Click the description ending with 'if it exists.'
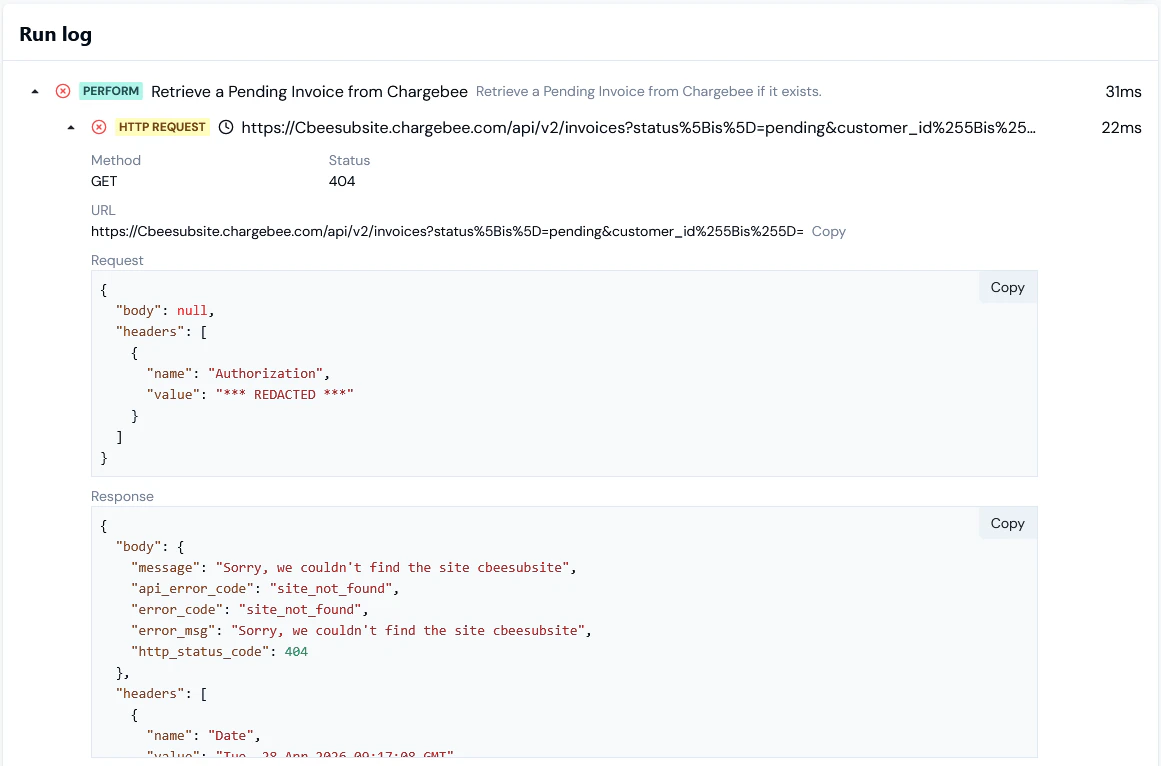The width and height of the screenshot is (1161, 766). coord(649,92)
